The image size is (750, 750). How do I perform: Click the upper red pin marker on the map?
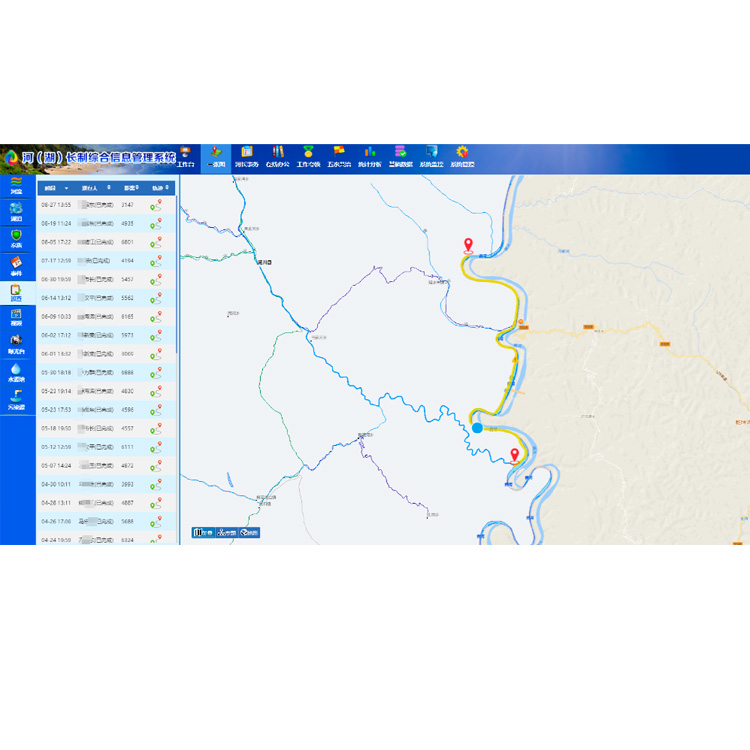pyautogui.click(x=468, y=246)
